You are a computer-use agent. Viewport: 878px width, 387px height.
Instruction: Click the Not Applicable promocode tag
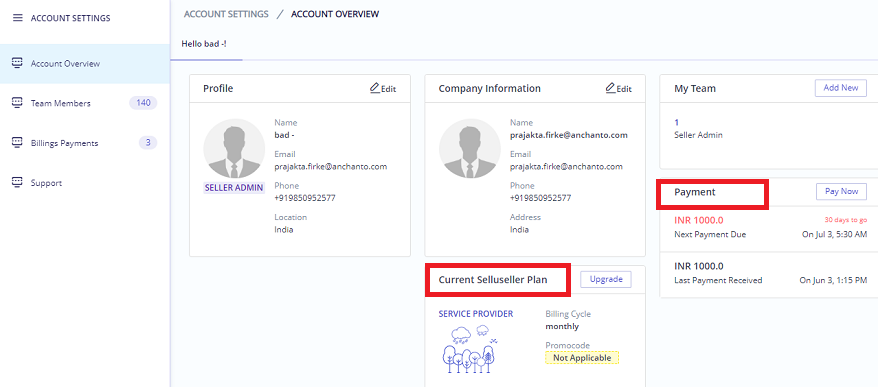coord(582,358)
